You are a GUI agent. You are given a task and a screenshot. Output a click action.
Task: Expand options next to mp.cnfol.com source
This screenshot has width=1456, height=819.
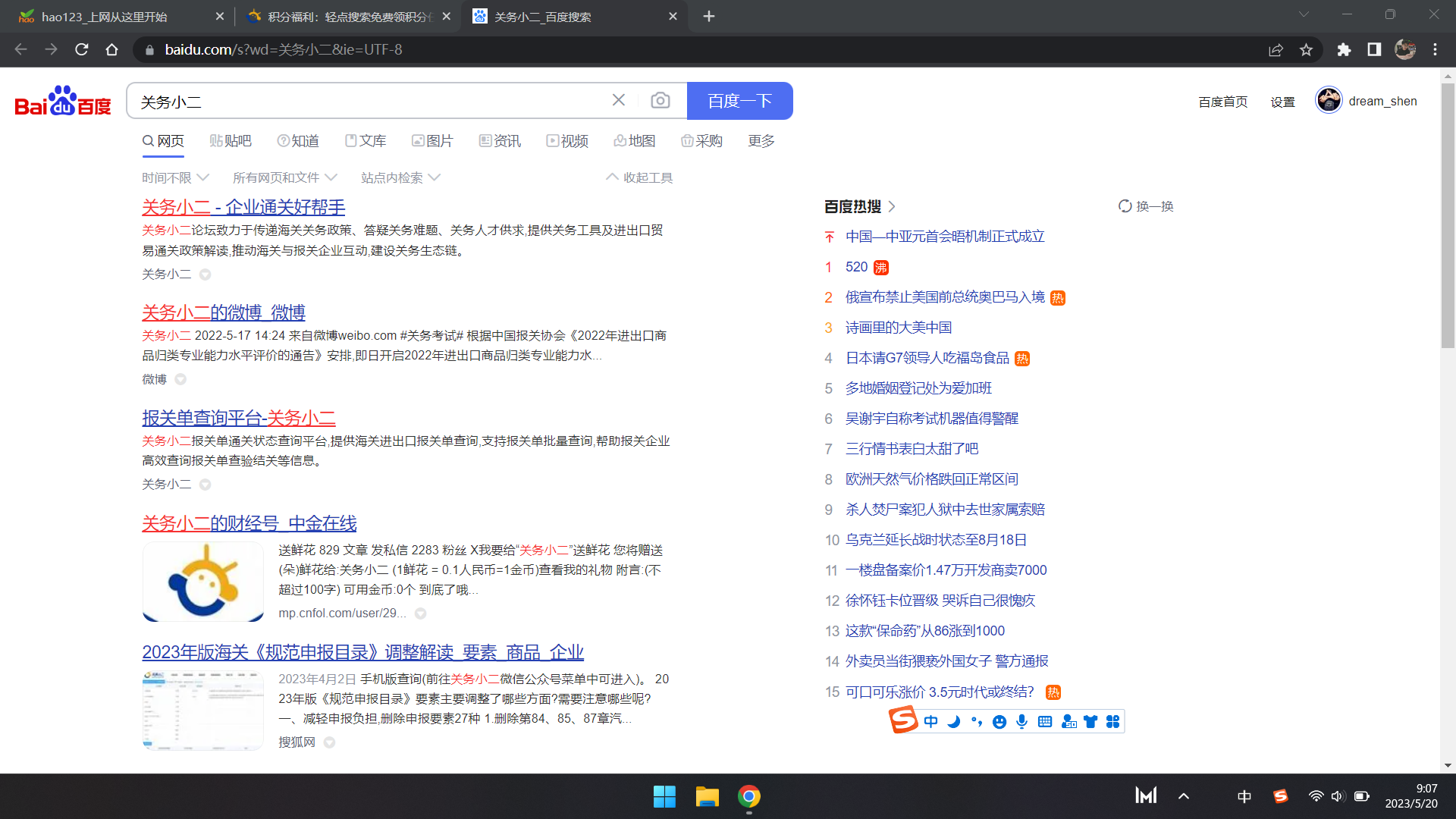(x=421, y=613)
